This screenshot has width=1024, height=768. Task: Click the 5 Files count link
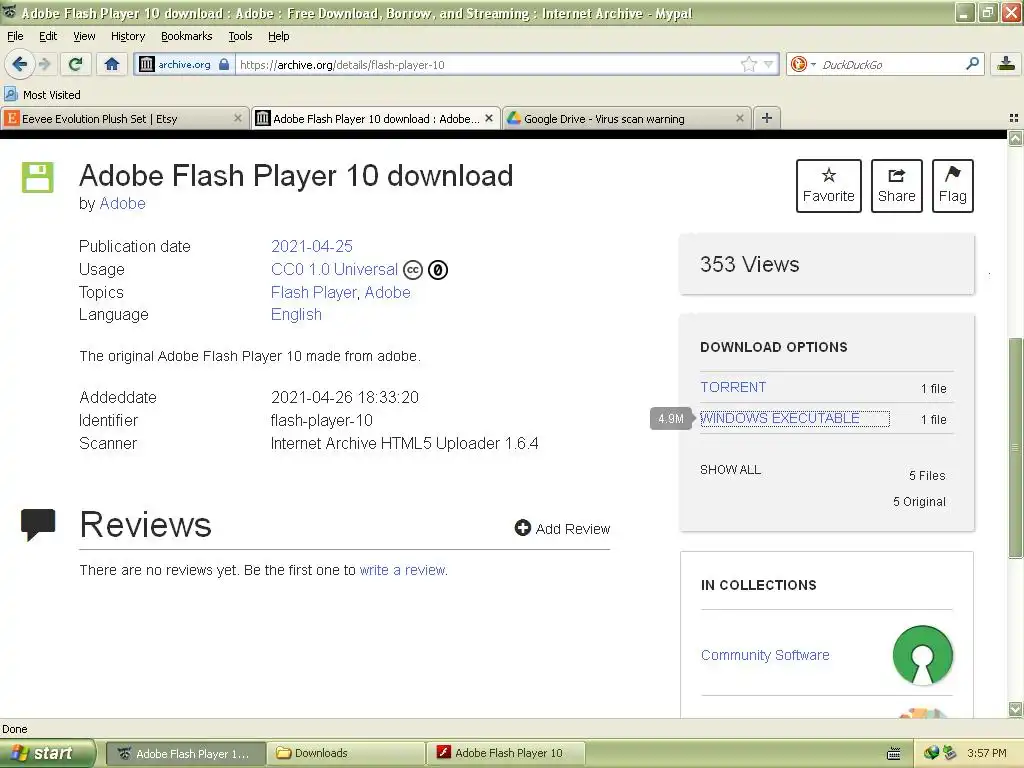click(x=927, y=475)
